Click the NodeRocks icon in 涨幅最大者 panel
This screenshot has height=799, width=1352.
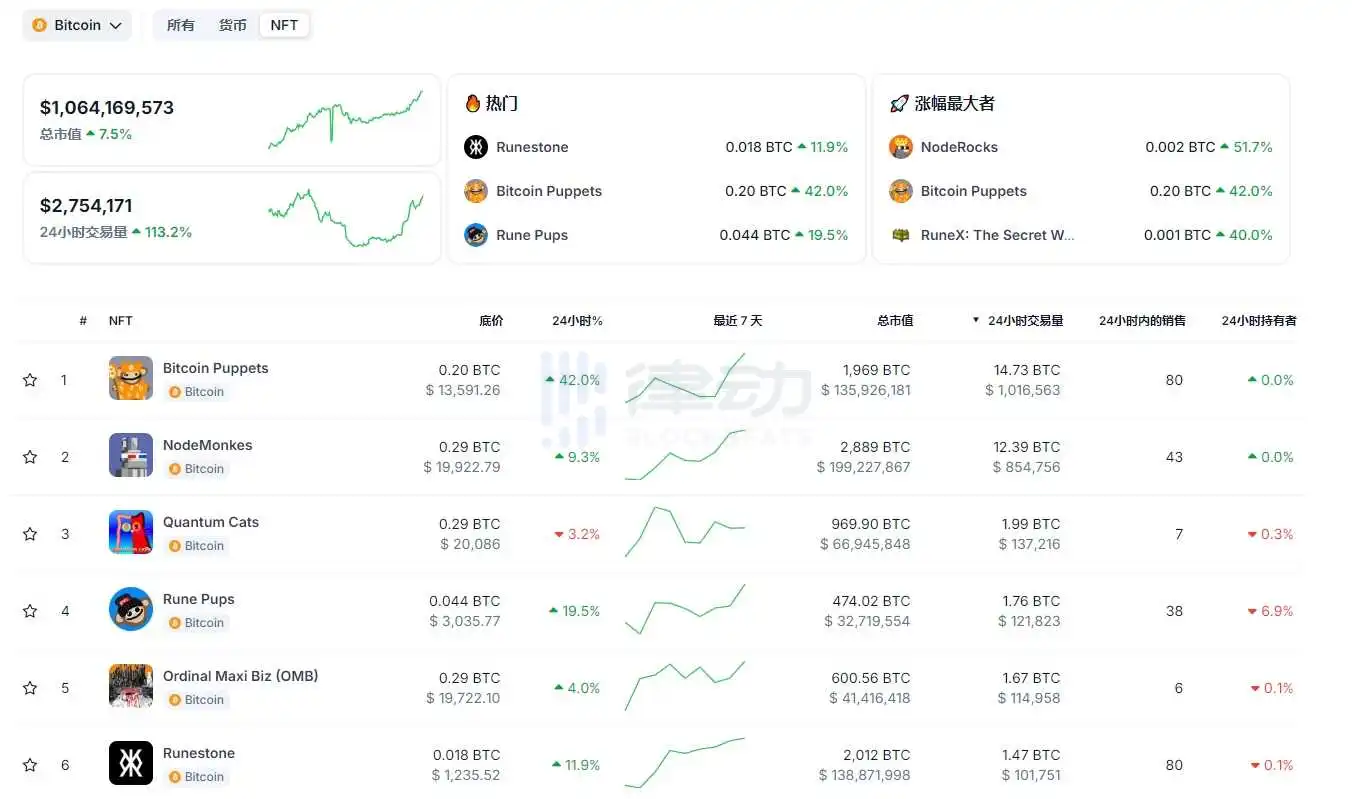coord(901,147)
